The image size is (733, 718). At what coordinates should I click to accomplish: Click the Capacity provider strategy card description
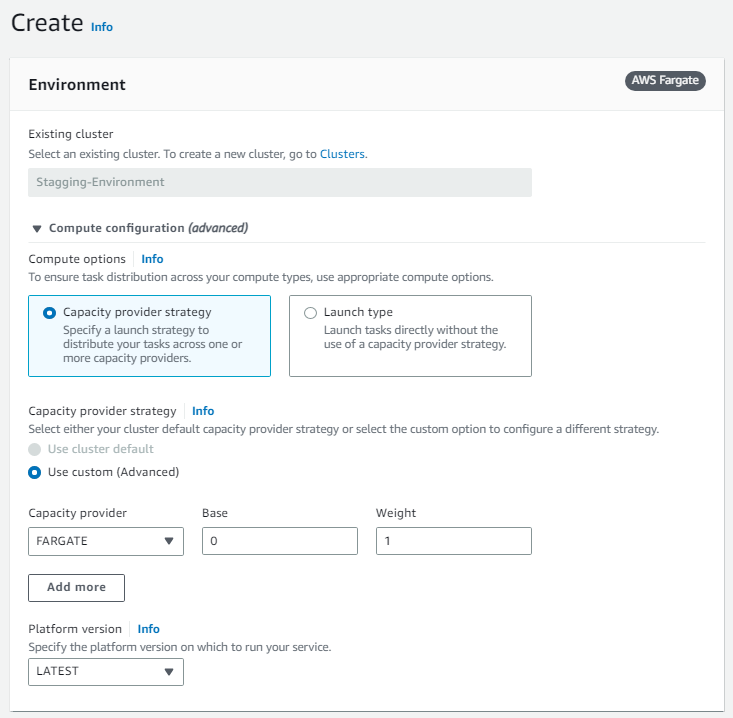(x=153, y=344)
